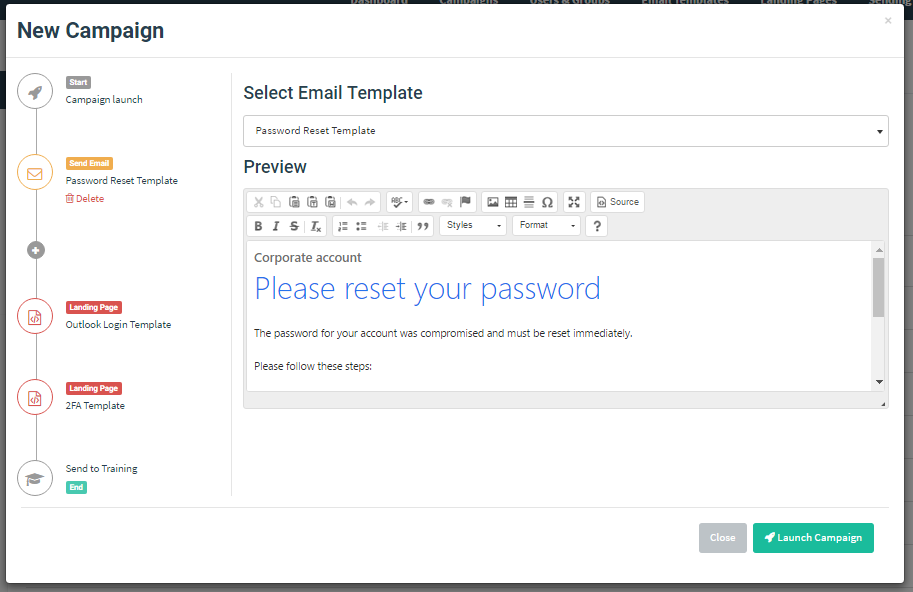Viewport: 913px width, 592px height.
Task: Click the 'Please reset your password' heading
Action: tap(427, 289)
